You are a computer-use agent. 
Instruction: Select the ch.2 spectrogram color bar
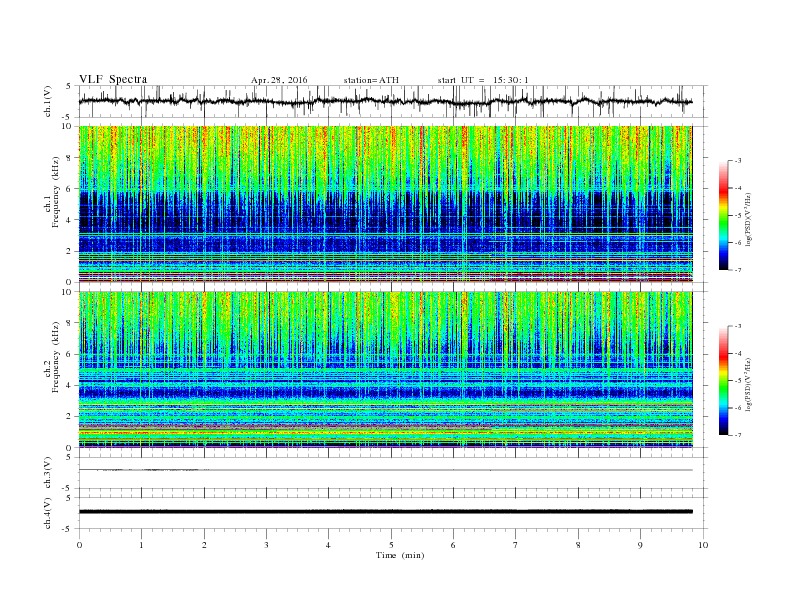pyautogui.click(x=723, y=381)
